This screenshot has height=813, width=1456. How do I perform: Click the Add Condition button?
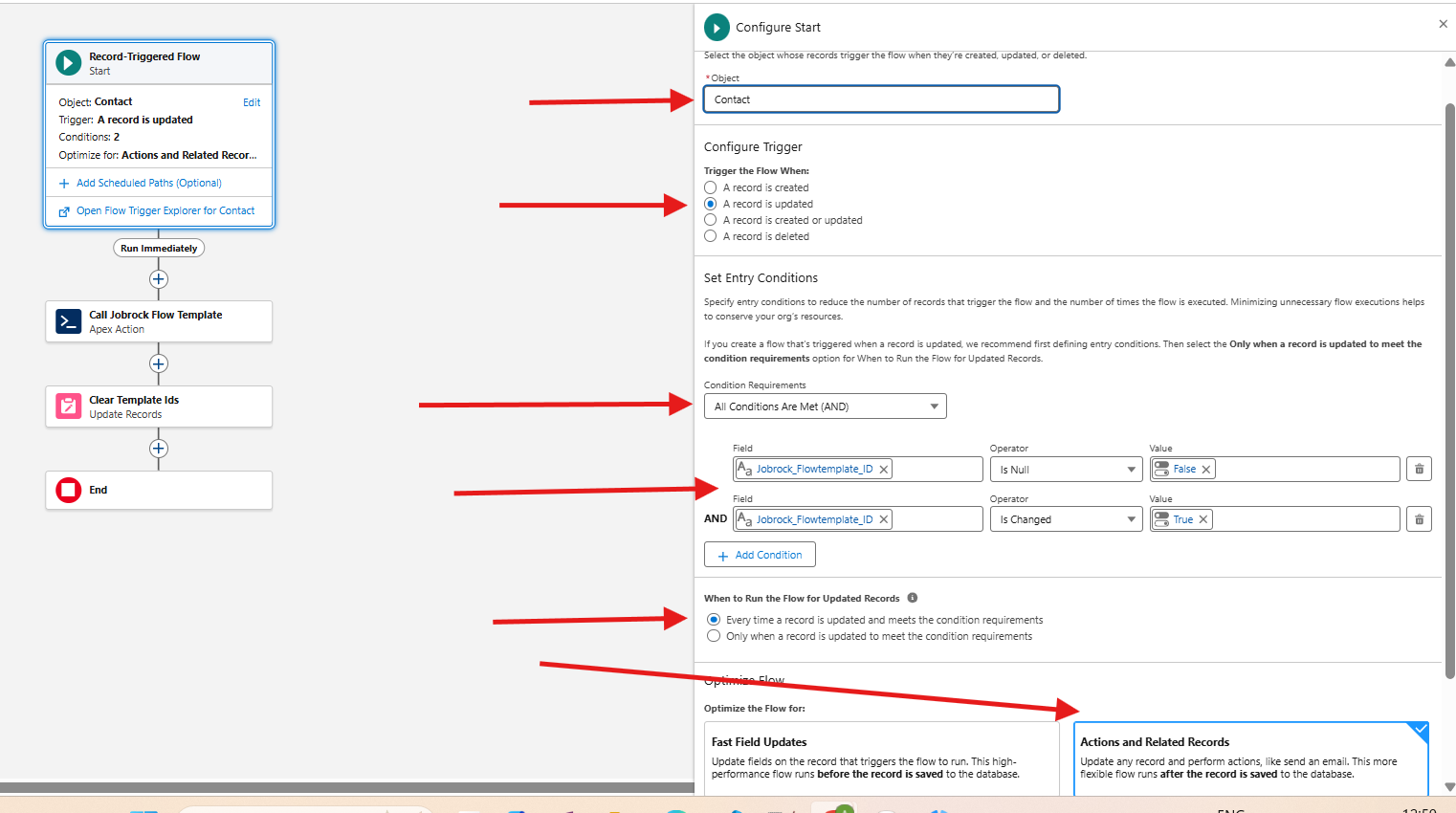pos(760,555)
